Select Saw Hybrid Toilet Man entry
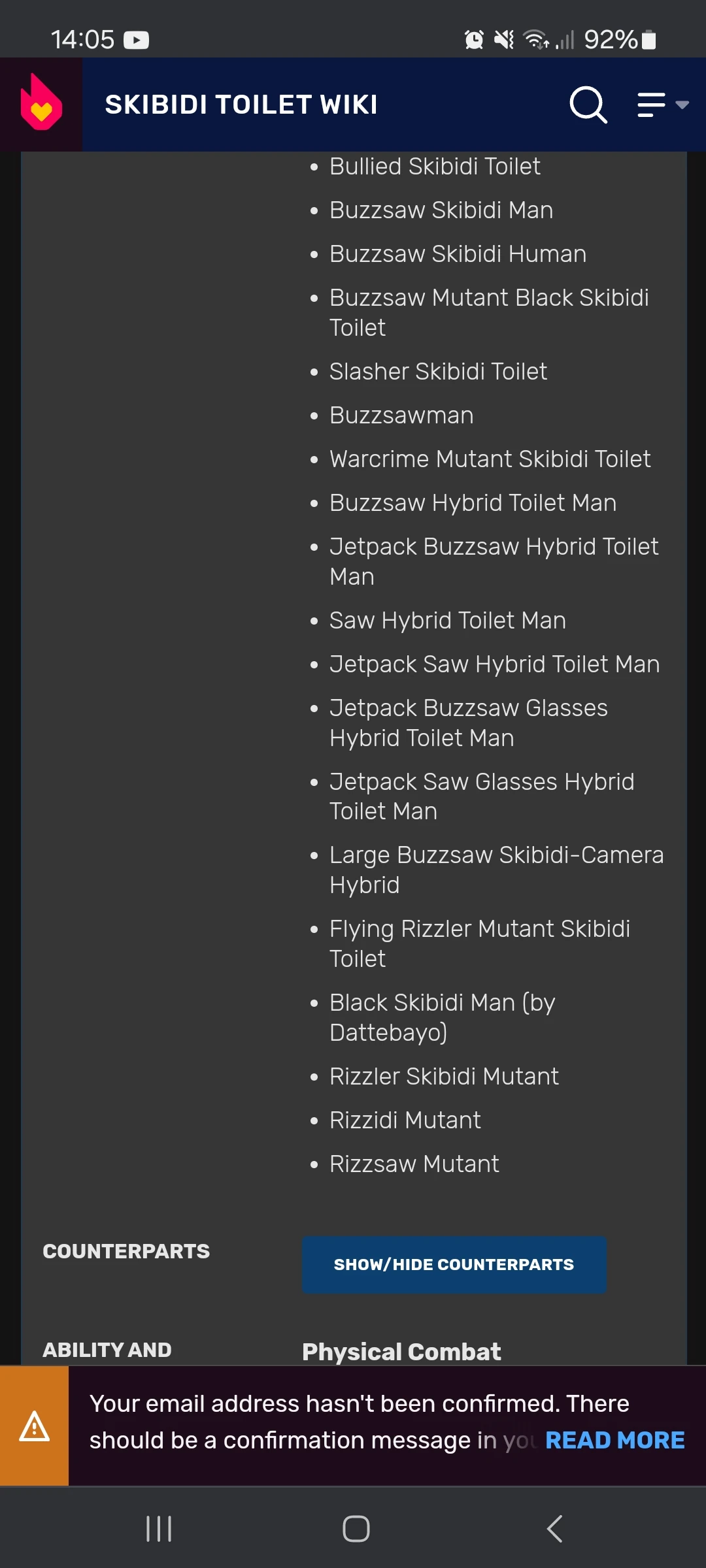The height and width of the screenshot is (1568, 706). pyautogui.click(x=447, y=621)
